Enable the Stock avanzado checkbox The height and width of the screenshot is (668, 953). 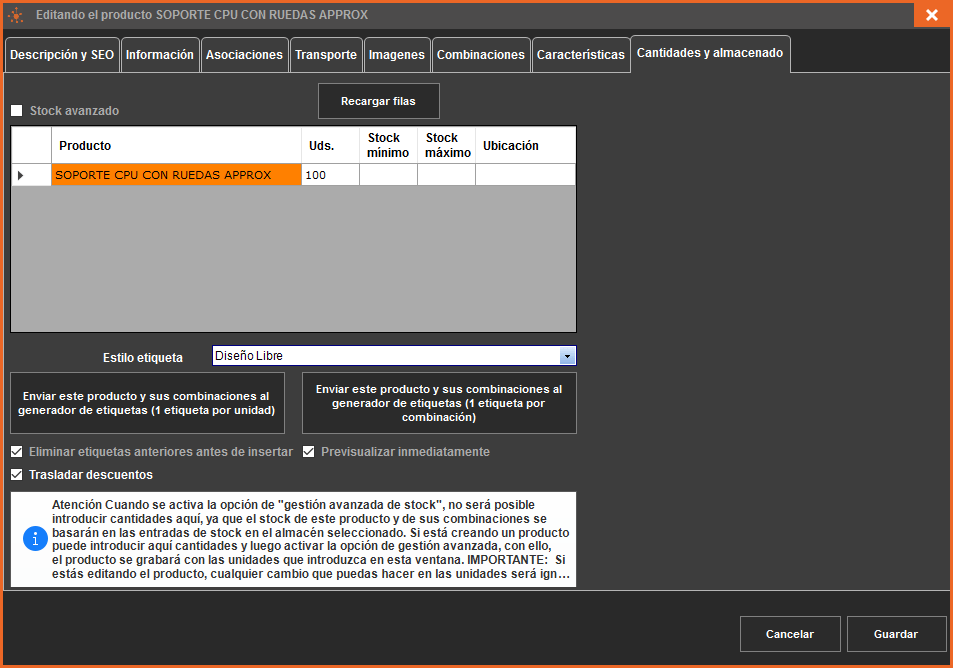[x=17, y=111]
